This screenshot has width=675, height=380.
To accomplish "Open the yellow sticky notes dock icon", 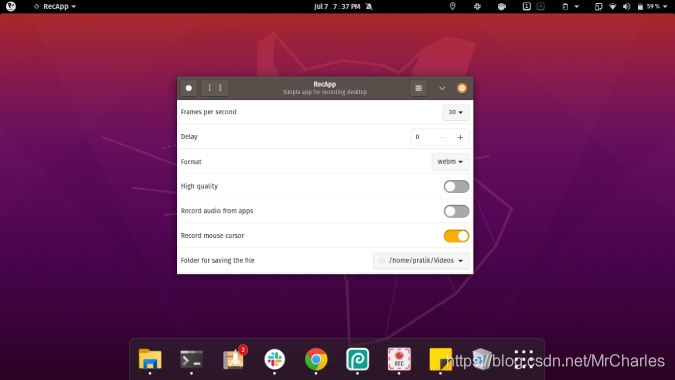I will pyautogui.click(x=440, y=359).
